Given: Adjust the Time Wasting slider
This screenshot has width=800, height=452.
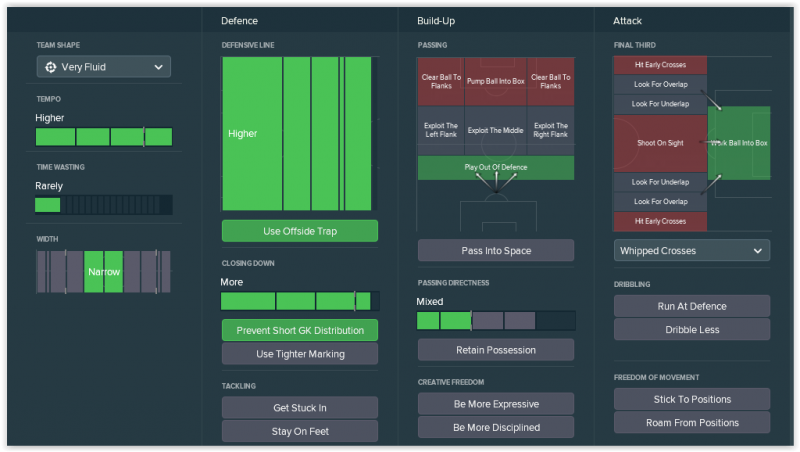Looking at the screenshot, I should (103, 205).
